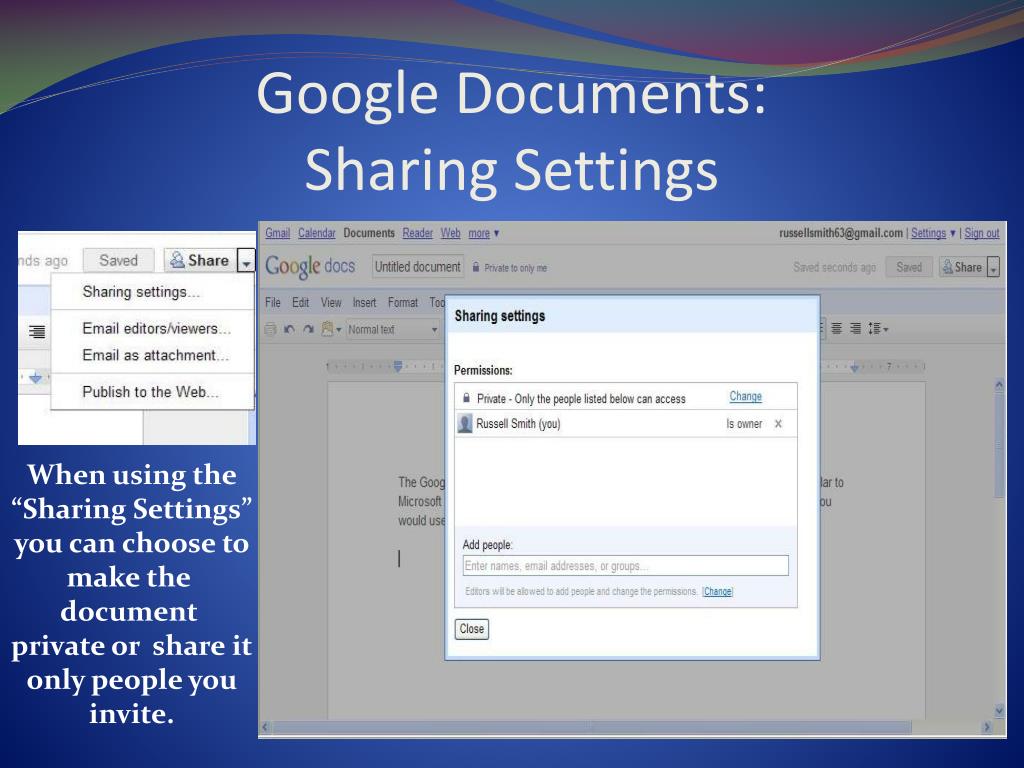The image size is (1024, 768).
Task: Click the Share button in left screenshot
Action: [x=200, y=261]
